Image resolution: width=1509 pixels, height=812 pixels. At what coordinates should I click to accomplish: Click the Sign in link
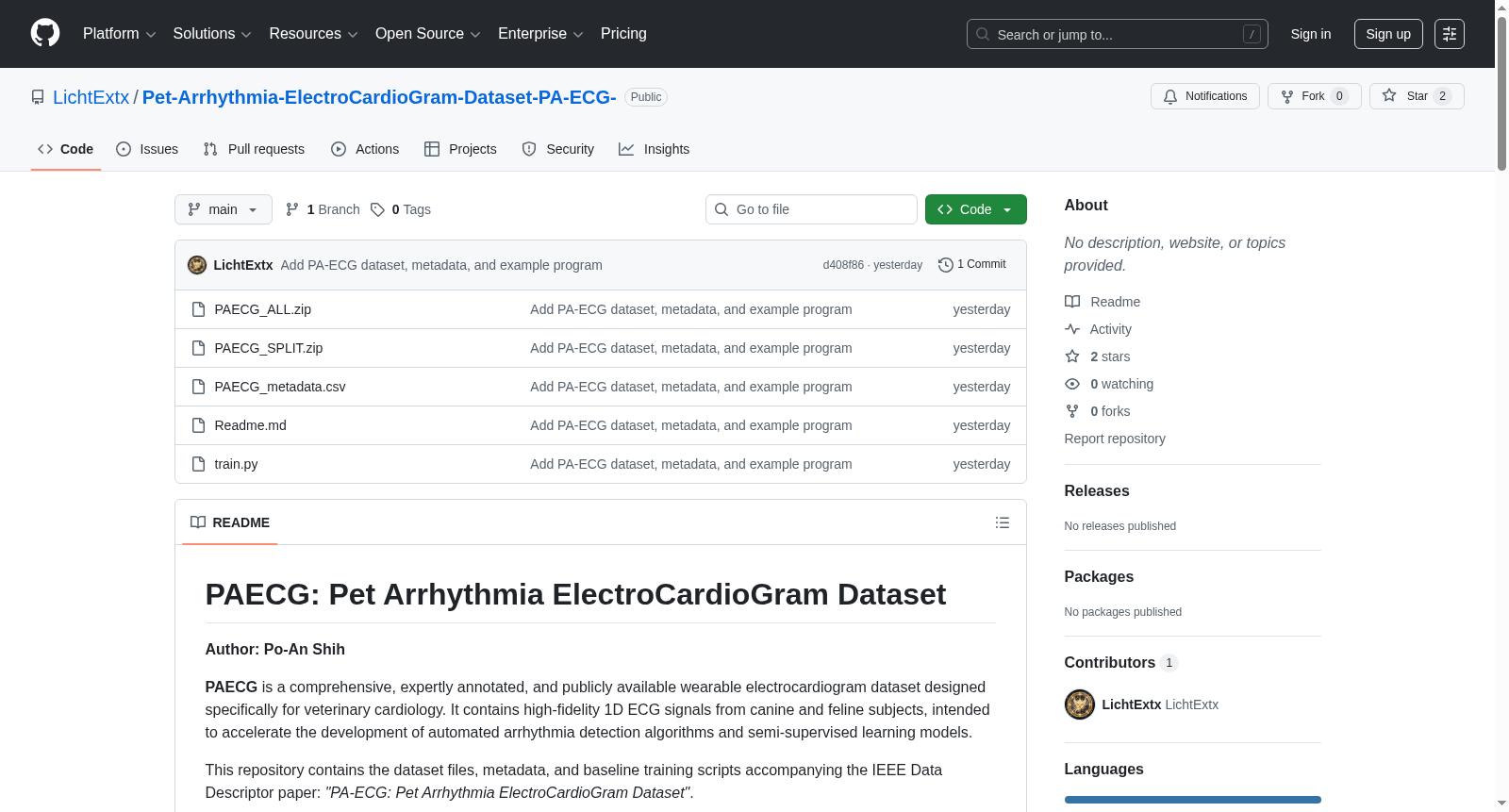tap(1311, 34)
